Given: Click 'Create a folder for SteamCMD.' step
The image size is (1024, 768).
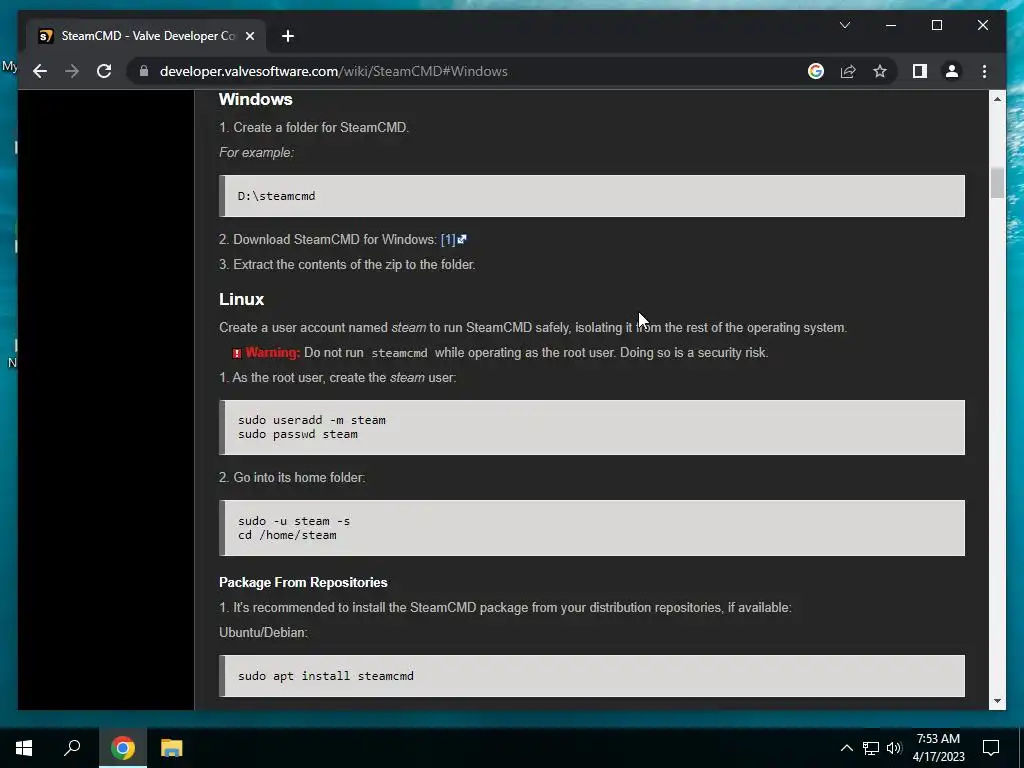Looking at the screenshot, I should point(313,127).
